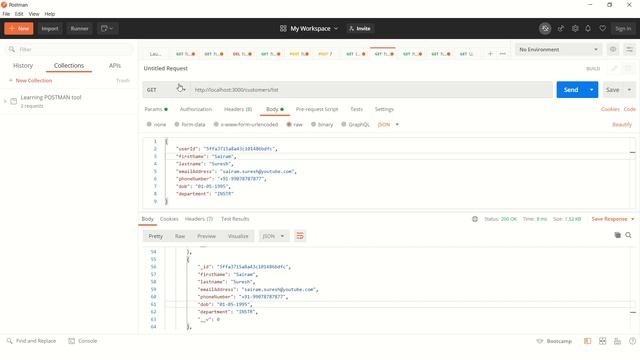This screenshot has height=360, width=640.
Task: Open the Params request tab
Action: click(156, 109)
